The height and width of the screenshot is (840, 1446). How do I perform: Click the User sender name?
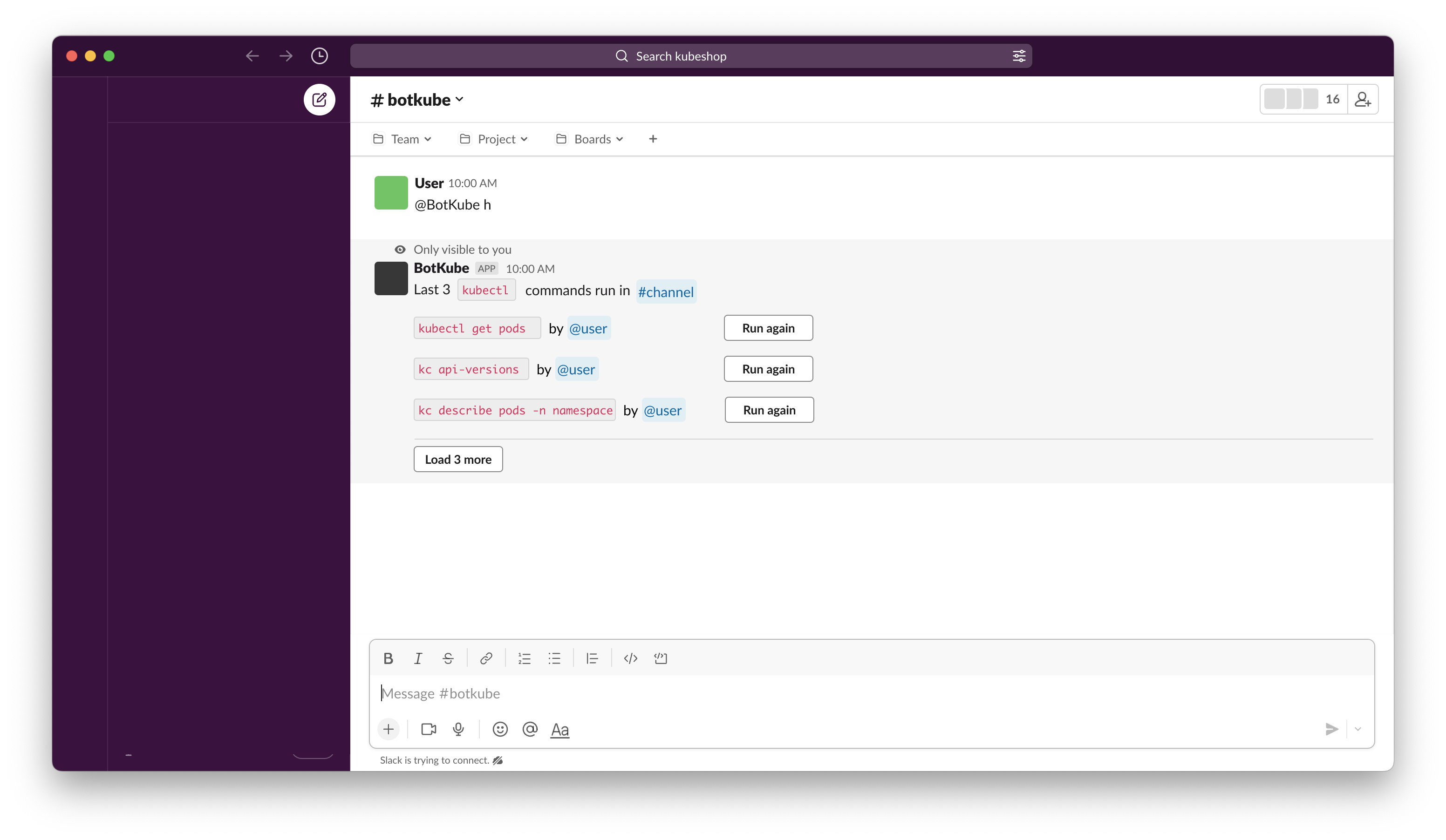[x=429, y=183]
